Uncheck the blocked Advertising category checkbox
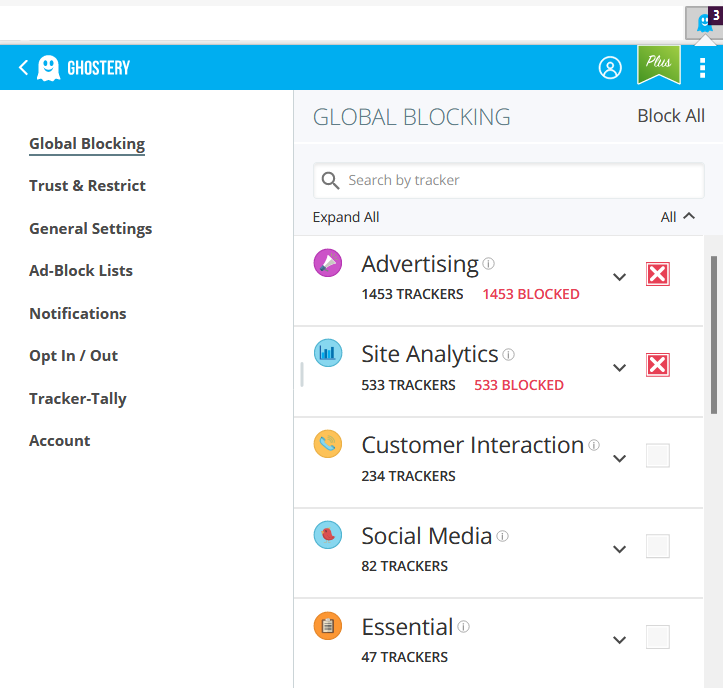 point(658,274)
